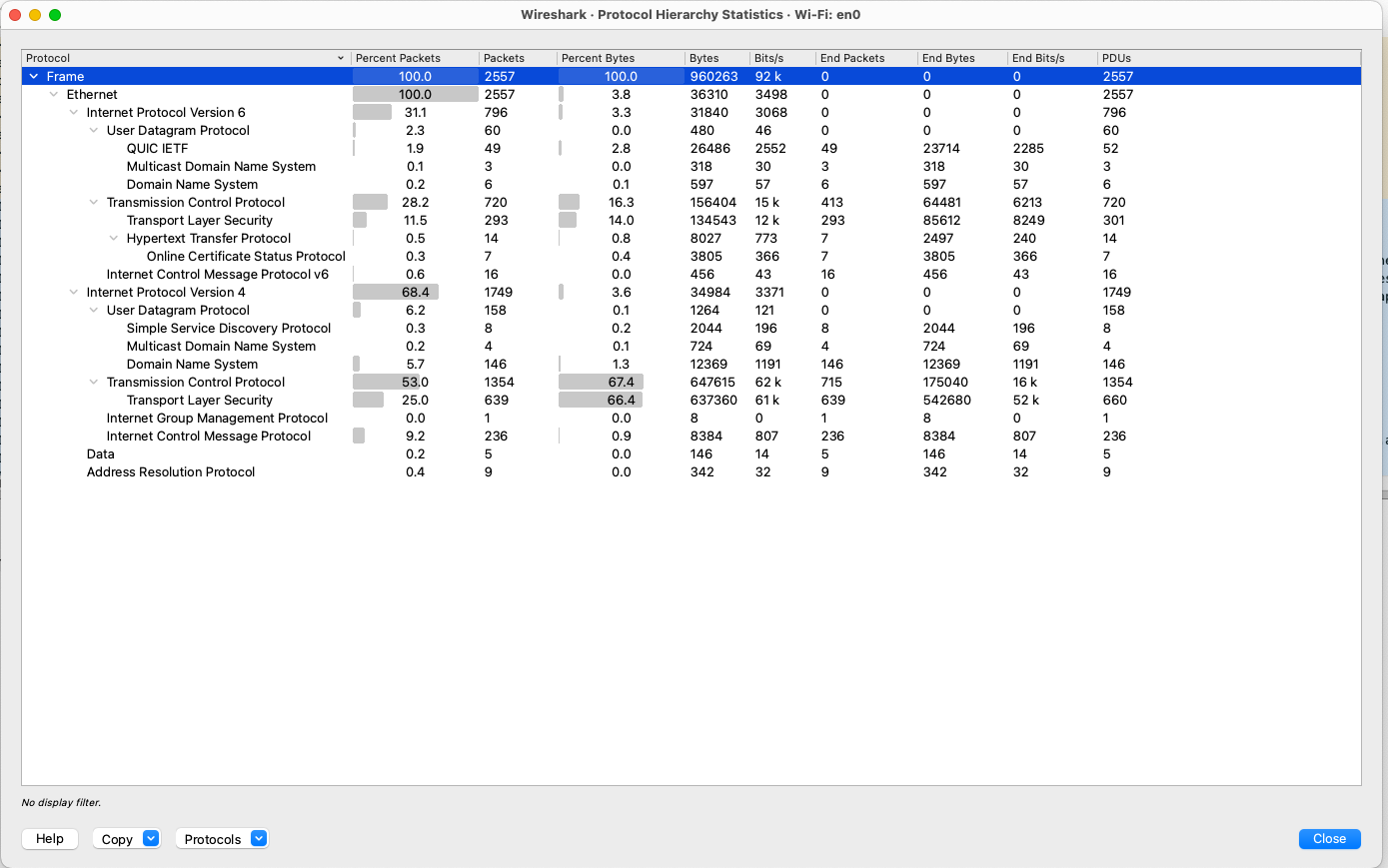Click the 68.4 percent packets bar

click(396, 293)
